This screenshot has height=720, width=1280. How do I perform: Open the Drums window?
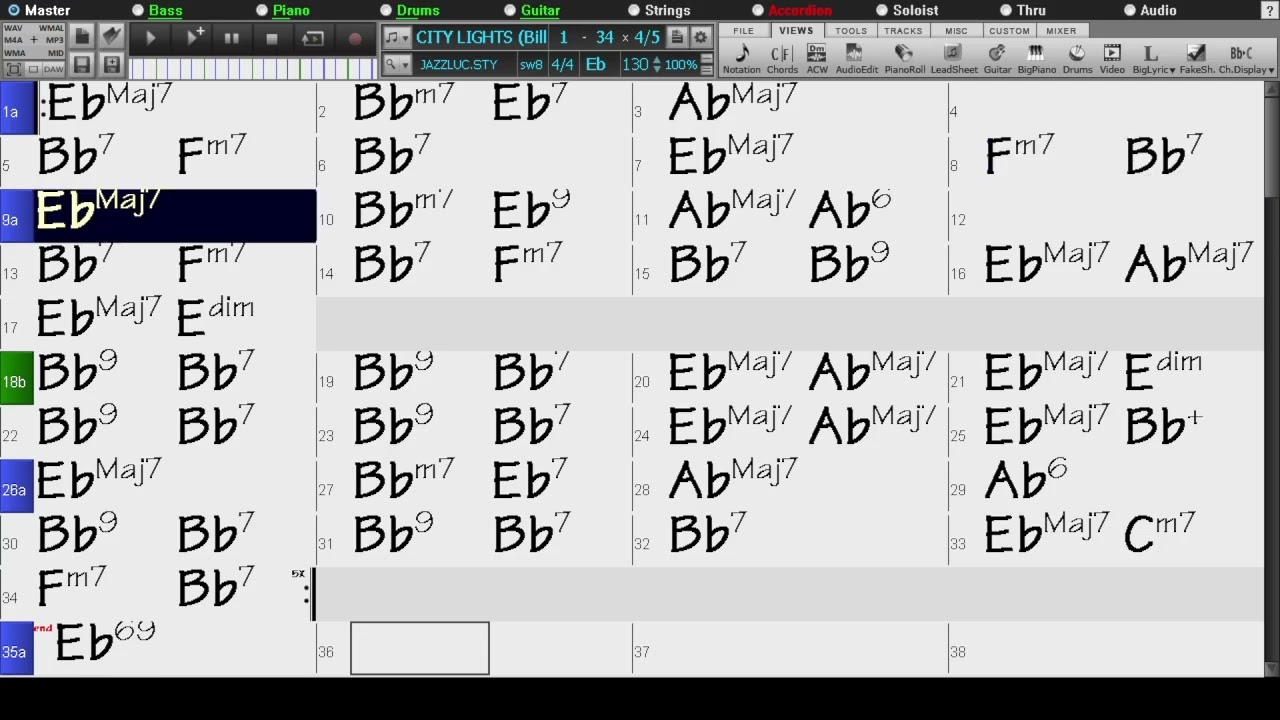click(x=1077, y=59)
